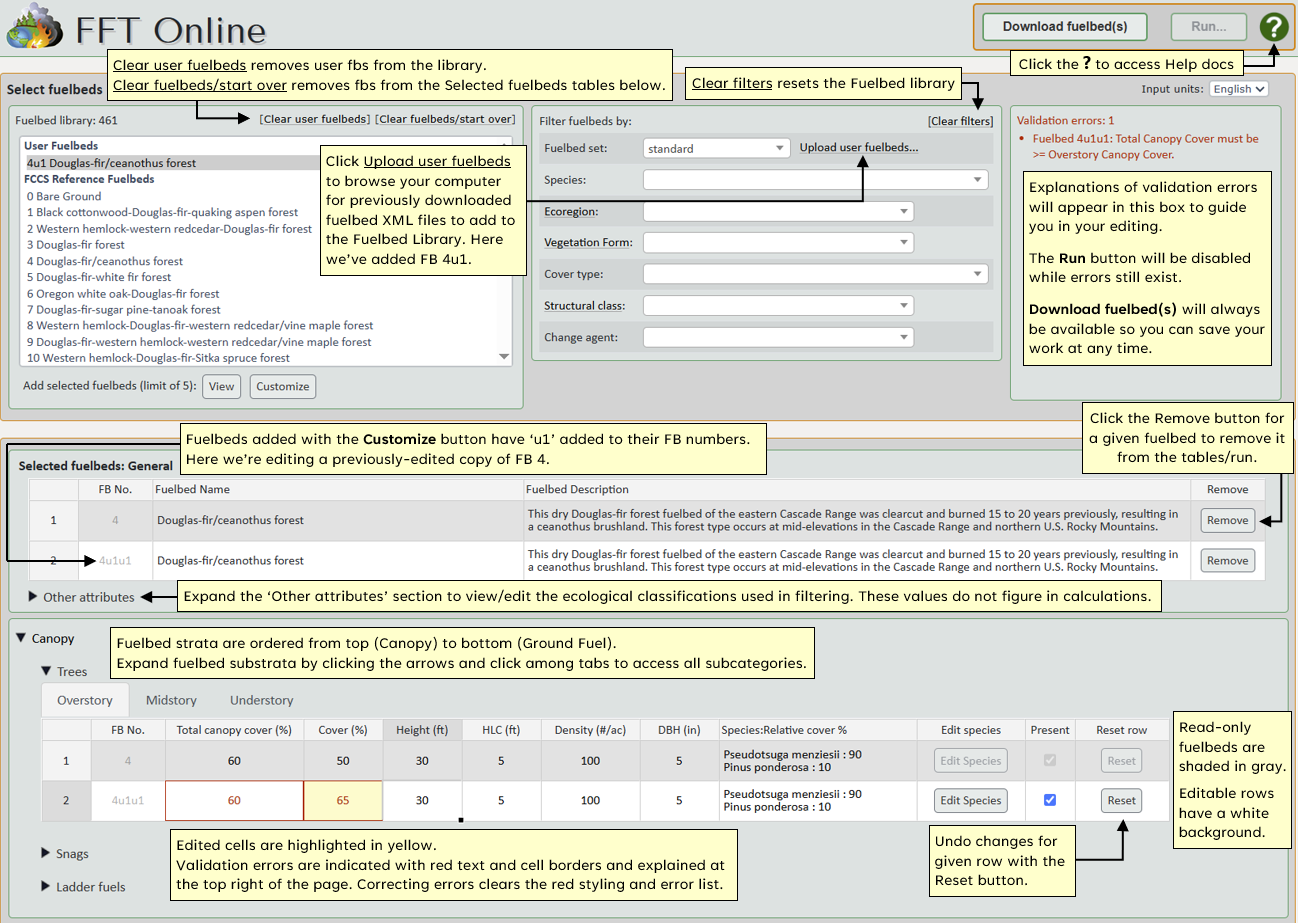Reset the row for fuelbed 4u1u1
This screenshot has width=1298, height=923.
tap(1121, 800)
